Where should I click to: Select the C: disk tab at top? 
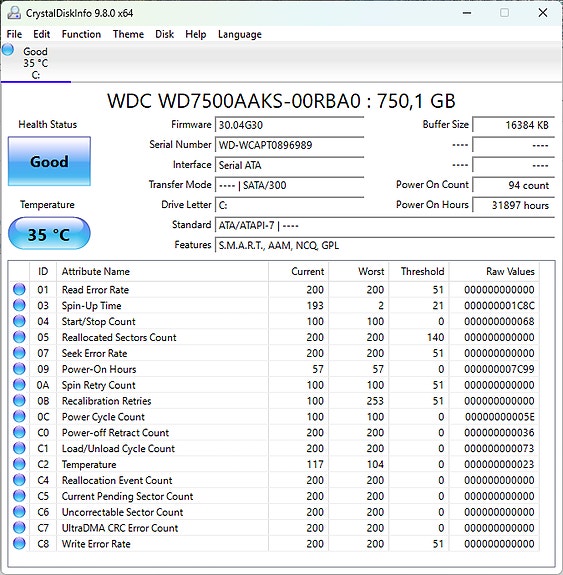tap(36, 63)
